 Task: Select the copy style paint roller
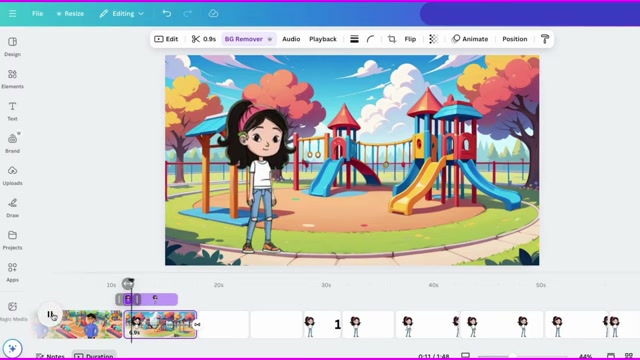pos(545,39)
